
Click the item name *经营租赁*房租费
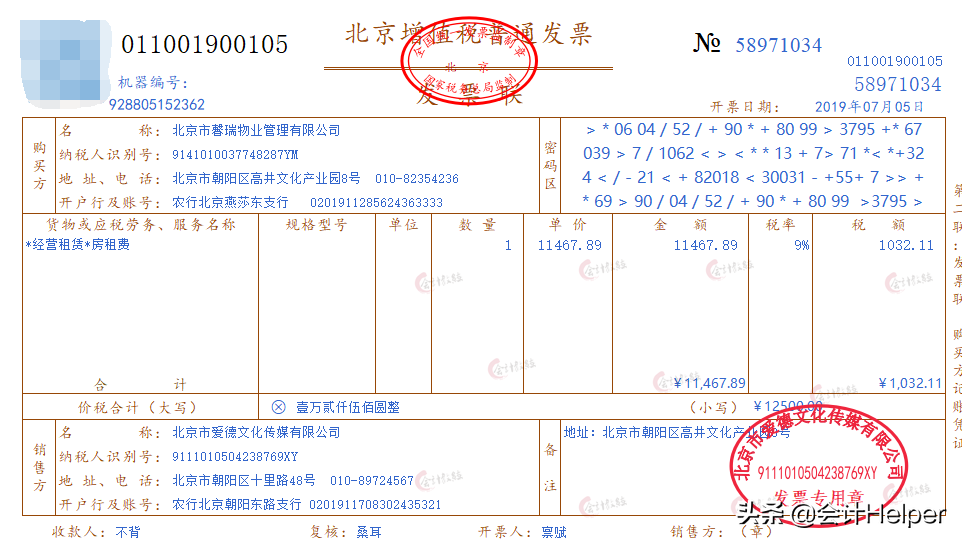pyautogui.click(x=77, y=244)
